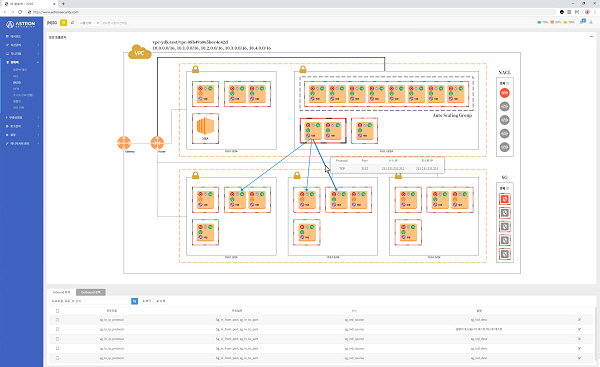Click blue search button in rules filter
Screen dimensions: 600x367
click(x=134, y=301)
